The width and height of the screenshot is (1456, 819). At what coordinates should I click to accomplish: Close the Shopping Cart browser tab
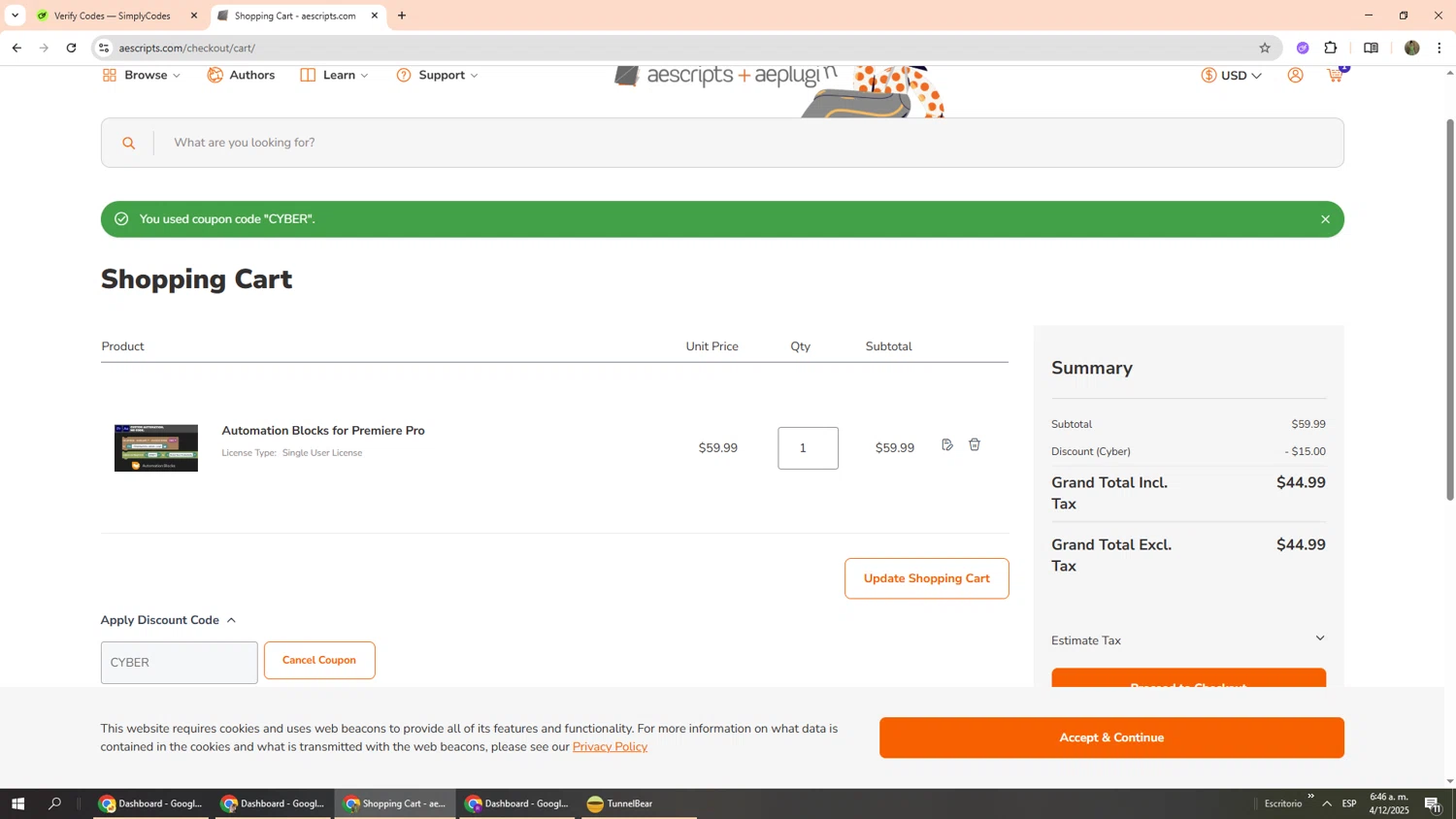pyautogui.click(x=375, y=16)
